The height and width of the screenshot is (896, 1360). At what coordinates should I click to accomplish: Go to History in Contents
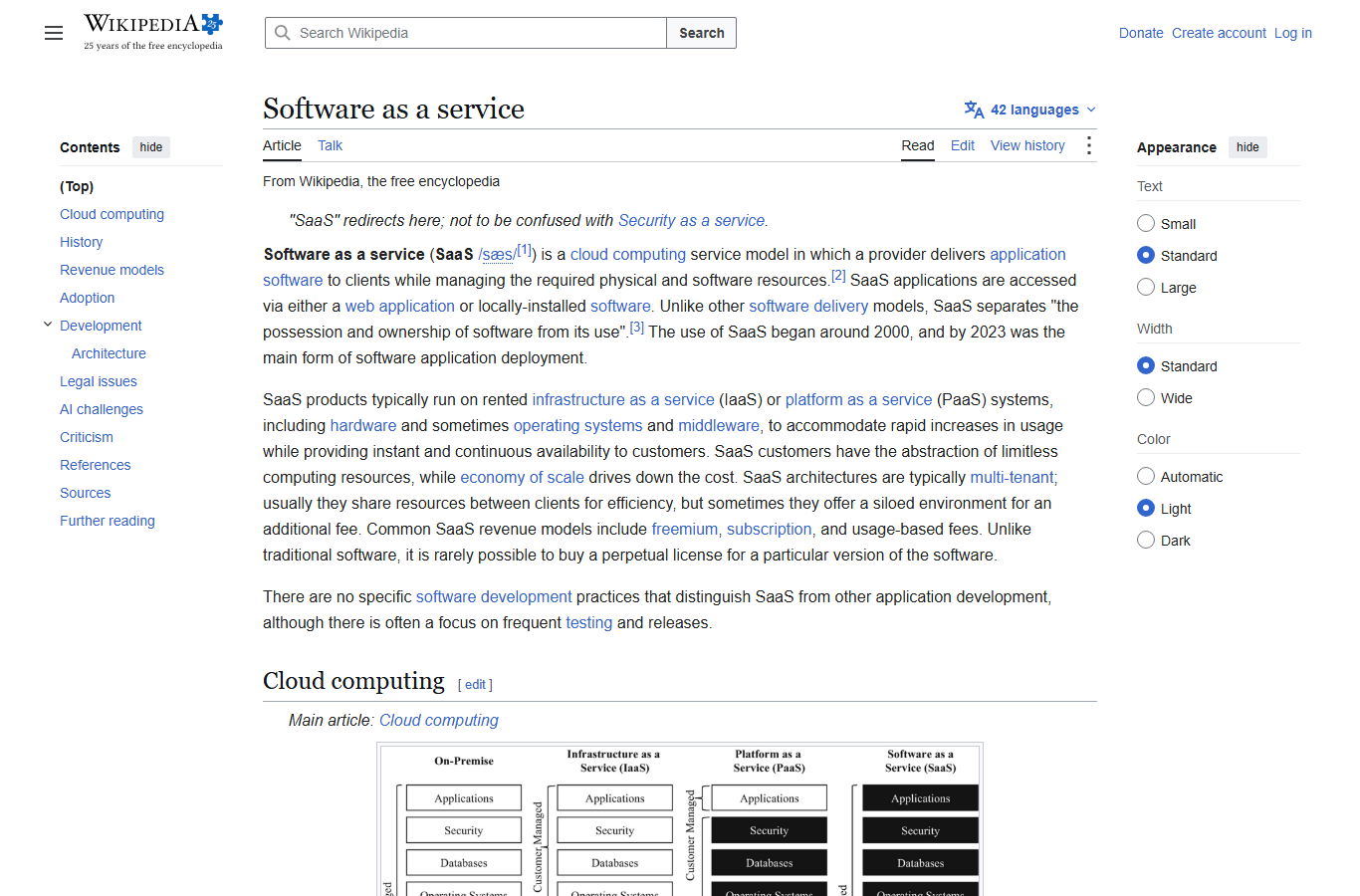pos(81,242)
